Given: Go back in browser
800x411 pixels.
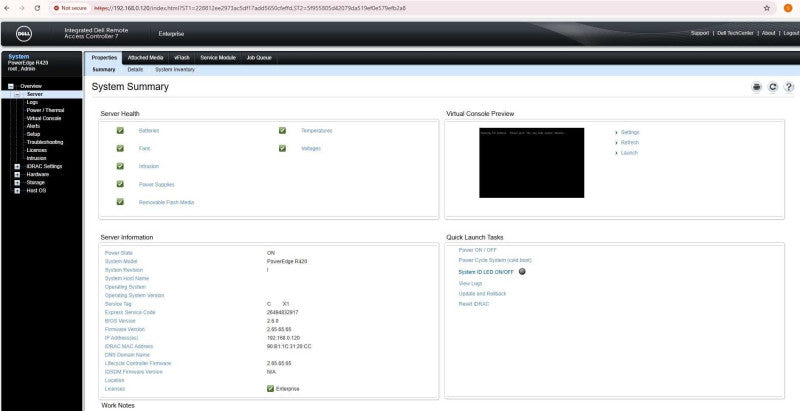Looking at the screenshot, I should pyautogui.click(x=7, y=8).
